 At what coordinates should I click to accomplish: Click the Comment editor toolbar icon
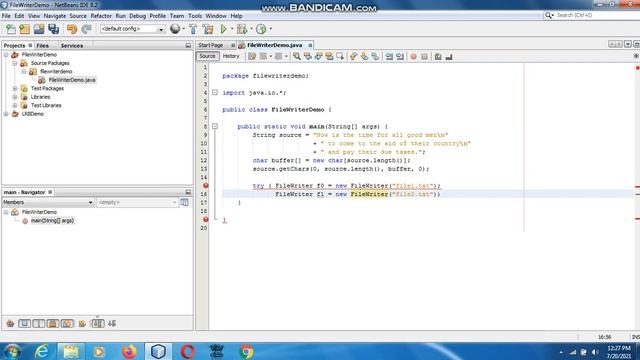tap(438, 56)
